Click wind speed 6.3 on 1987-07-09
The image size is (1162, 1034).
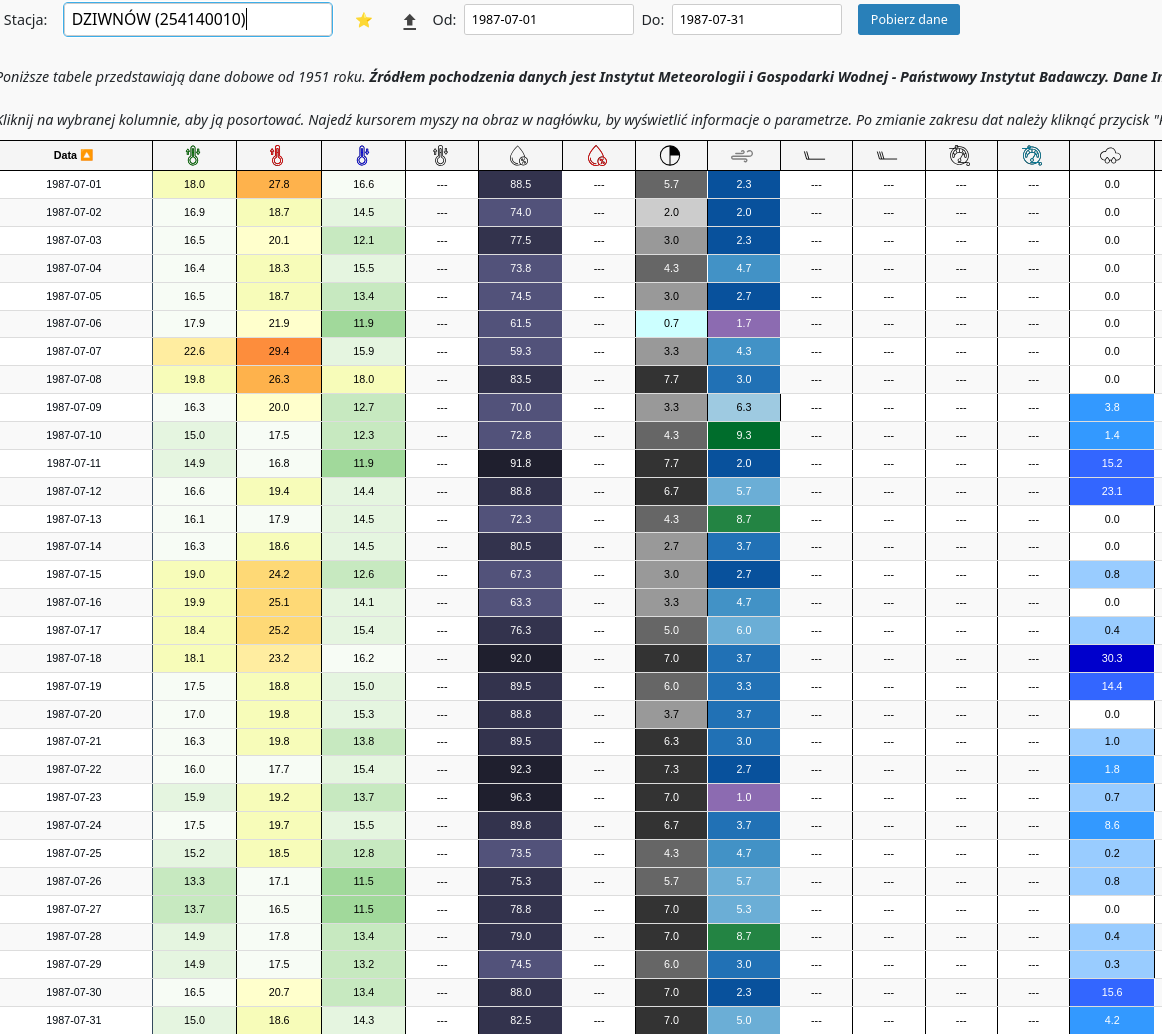tap(743, 407)
